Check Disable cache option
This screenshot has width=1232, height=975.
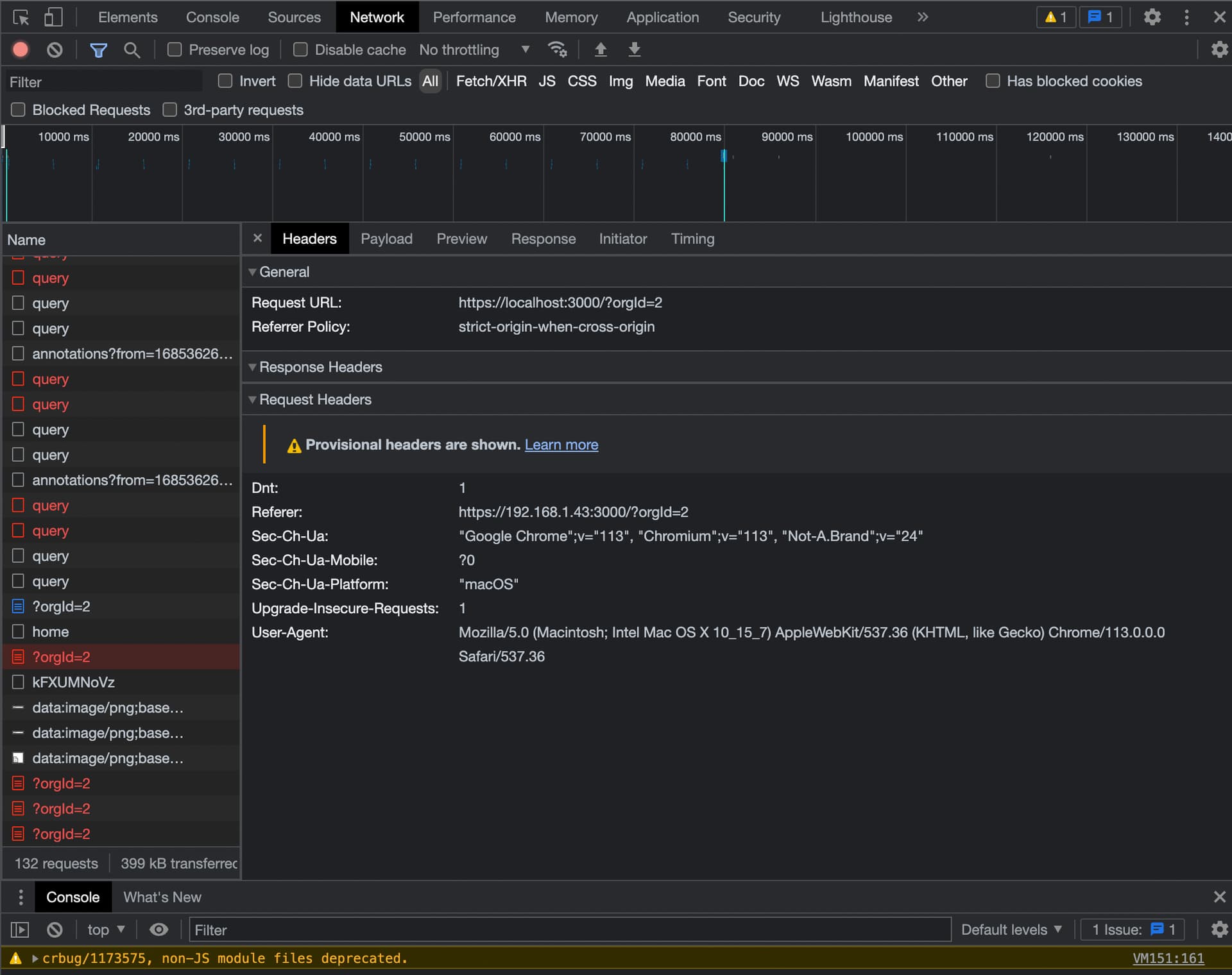click(x=300, y=49)
